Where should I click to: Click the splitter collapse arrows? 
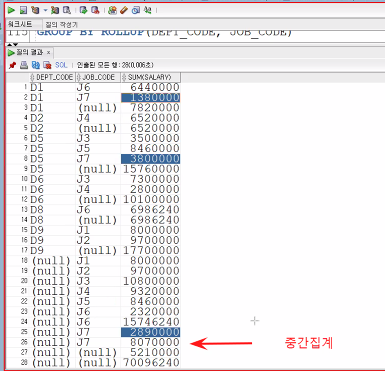(x=12, y=44)
